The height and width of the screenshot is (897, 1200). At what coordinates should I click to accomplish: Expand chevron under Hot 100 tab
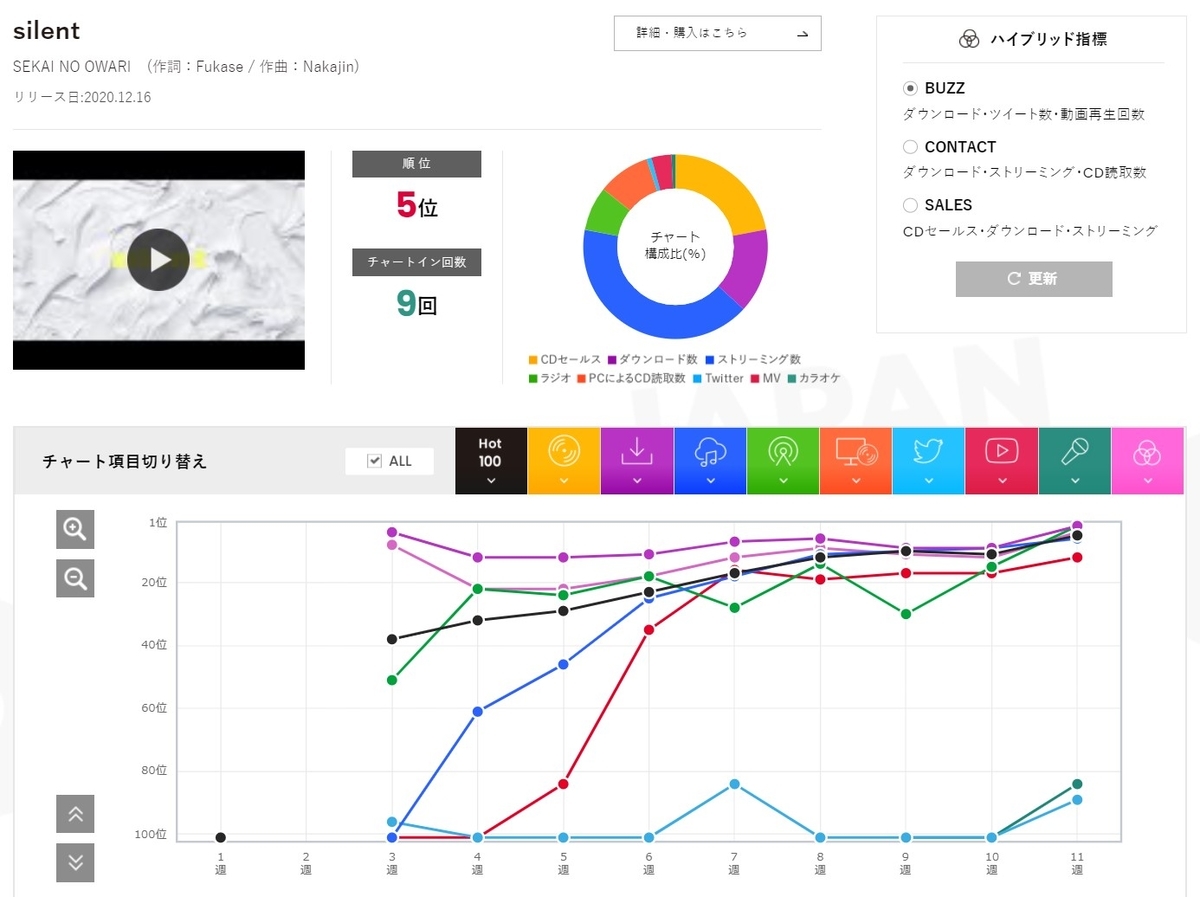[x=491, y=481]
